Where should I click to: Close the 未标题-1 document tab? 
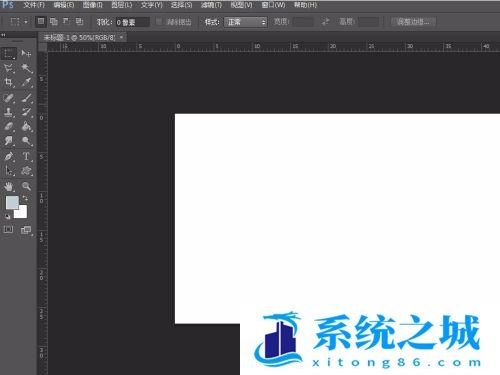pos(121,37)
